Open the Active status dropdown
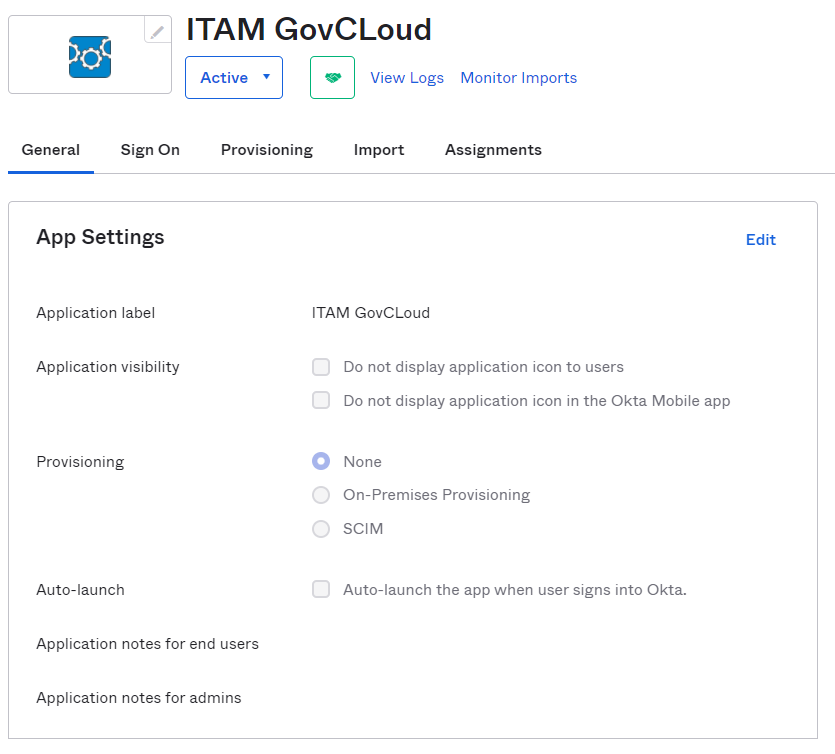 [234, 78]
